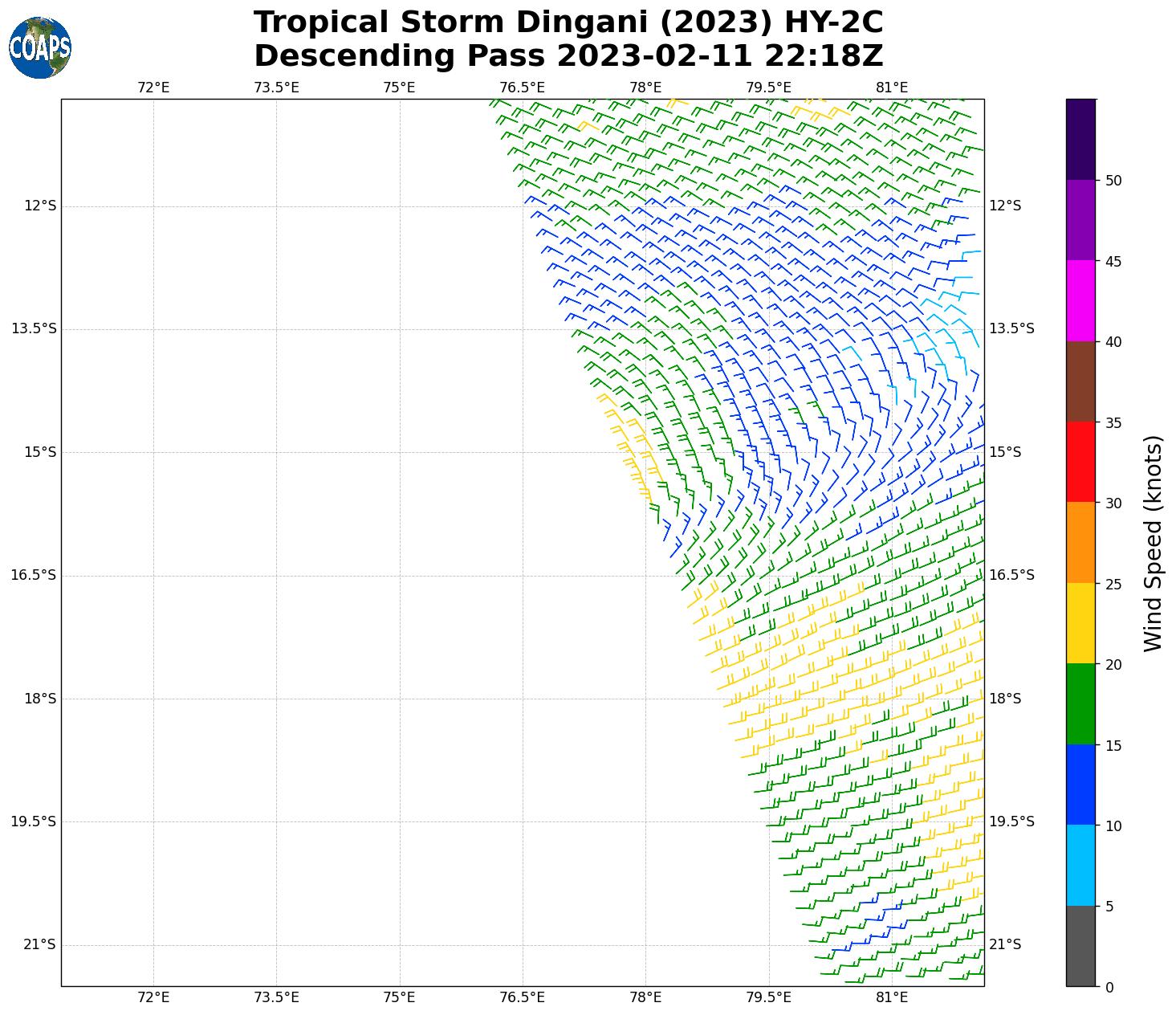Choose the green 15–20 knots colorbar segment
Image resolution: width=1176 pixels, height=1015 pixels.
1080,704
